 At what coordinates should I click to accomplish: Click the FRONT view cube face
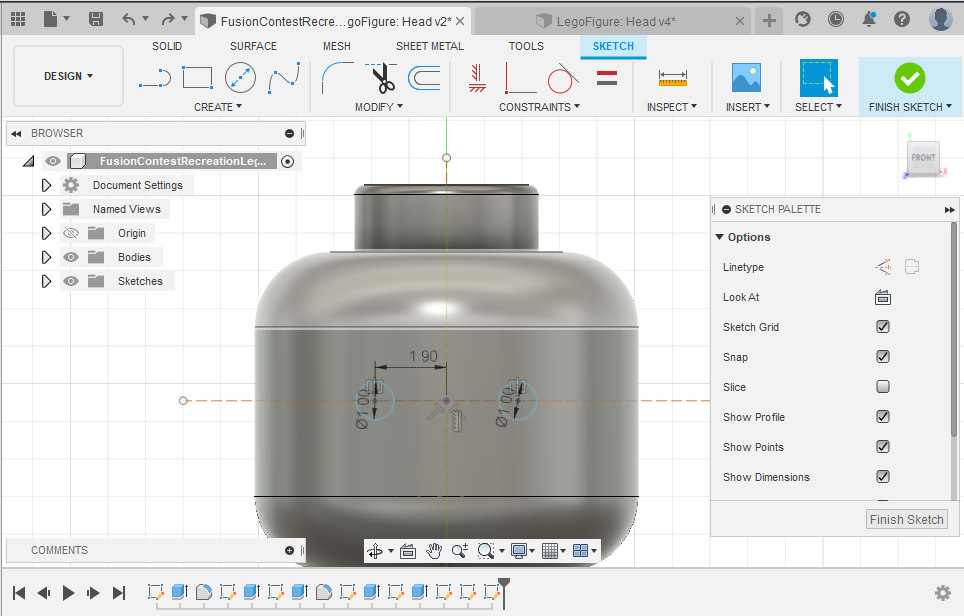[x=923, y=158]
